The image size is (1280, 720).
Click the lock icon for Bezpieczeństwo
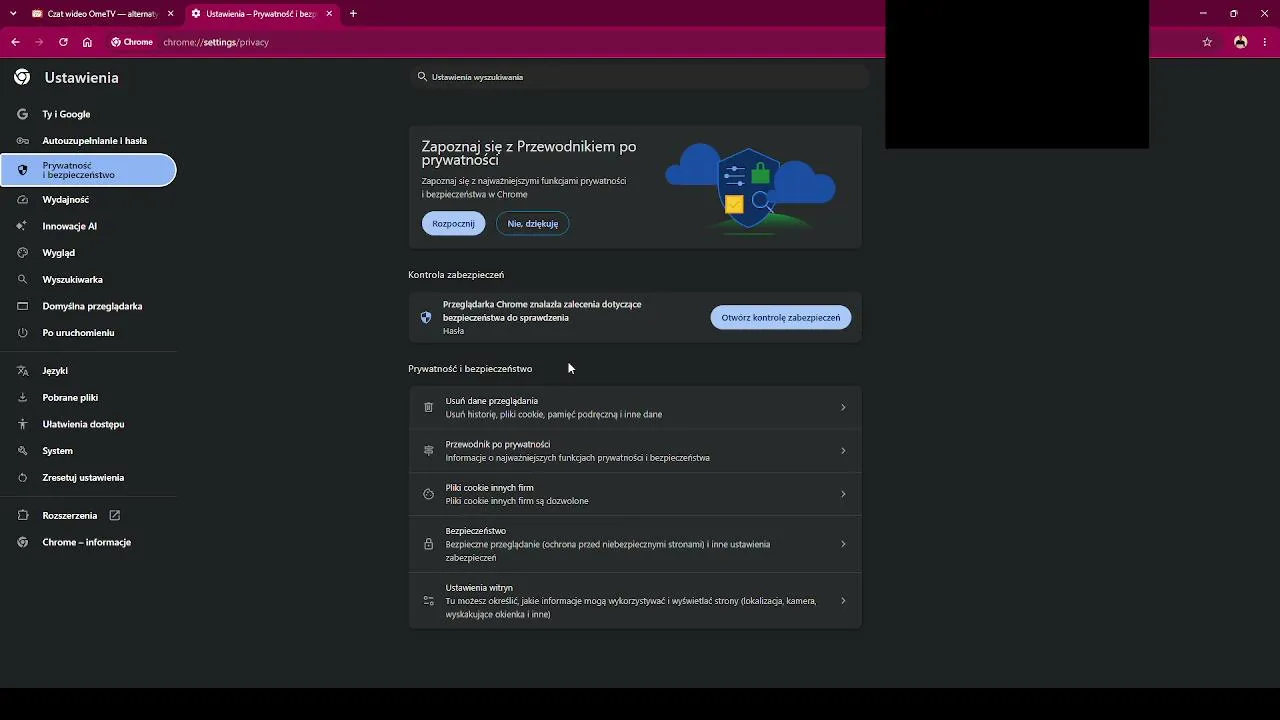coord(428,544)
